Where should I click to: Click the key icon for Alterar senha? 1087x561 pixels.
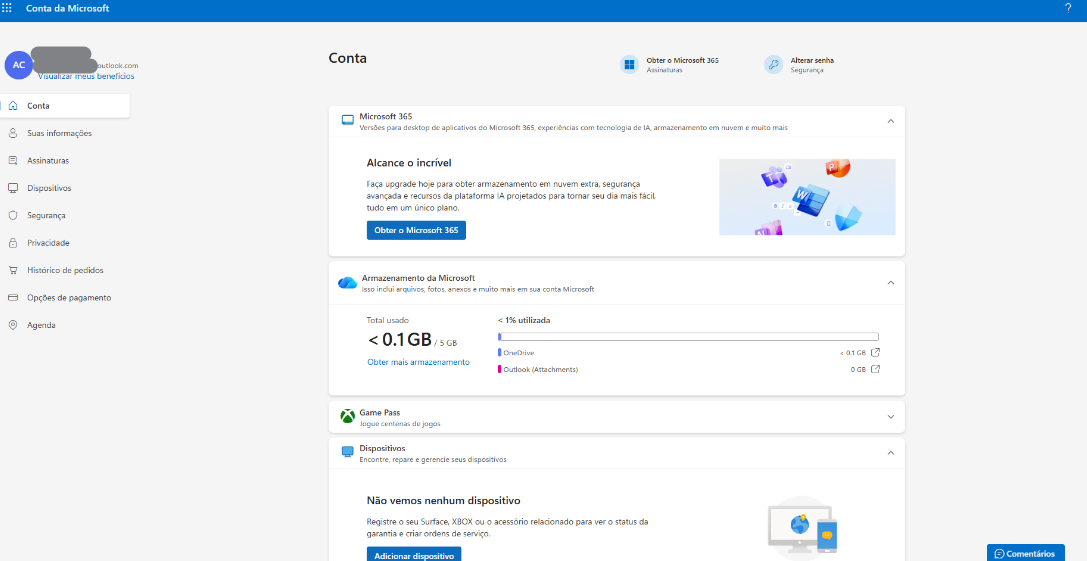774,64
